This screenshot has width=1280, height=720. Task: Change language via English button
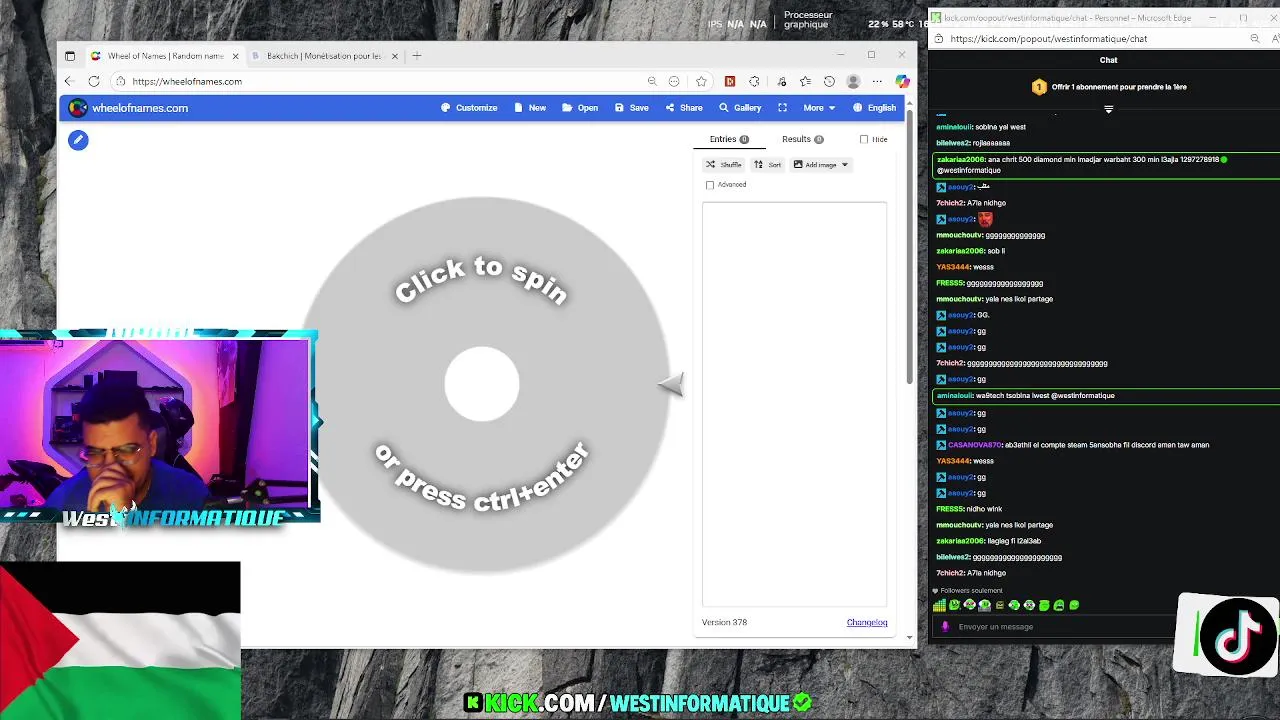point(874,108)
